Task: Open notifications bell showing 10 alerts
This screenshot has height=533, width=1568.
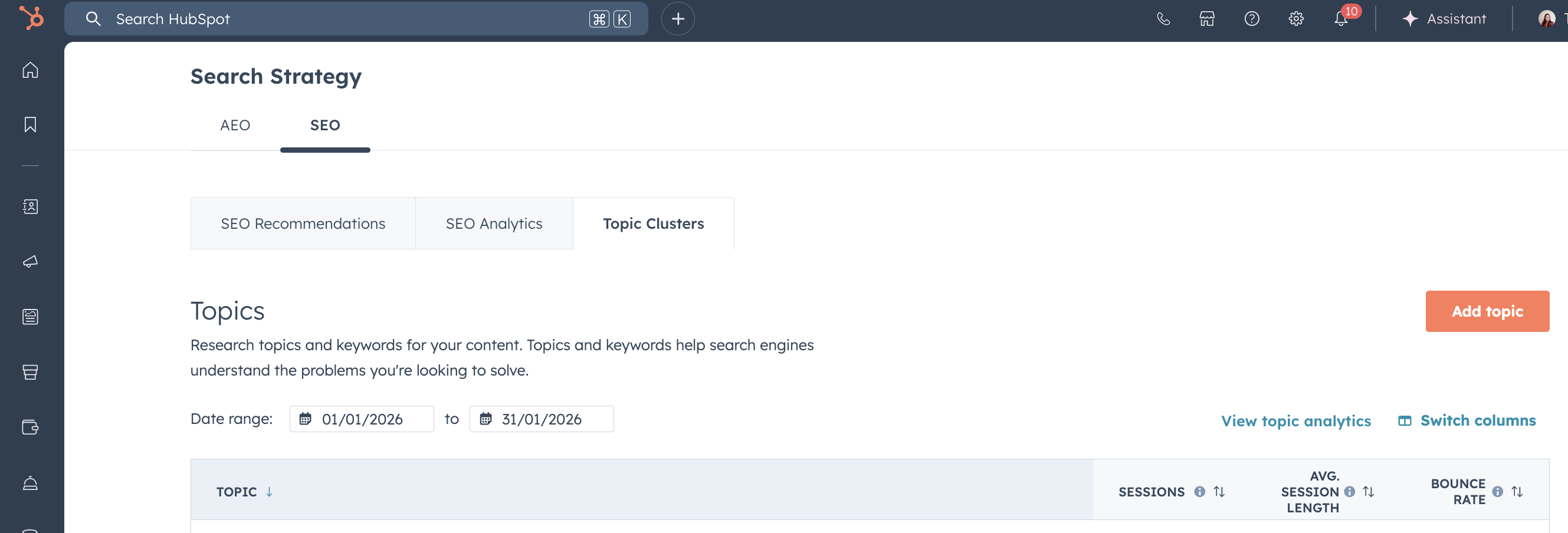Action: click(x=1340, y=18)
